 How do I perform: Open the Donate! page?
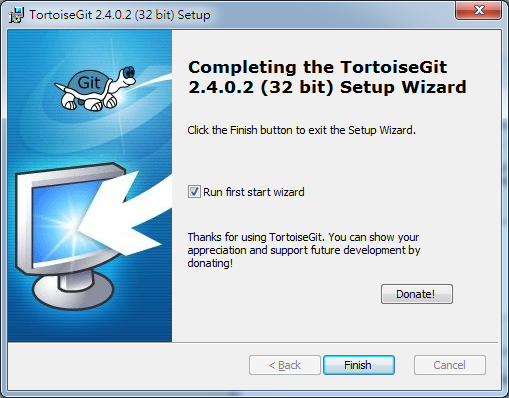tap(417, 294)
